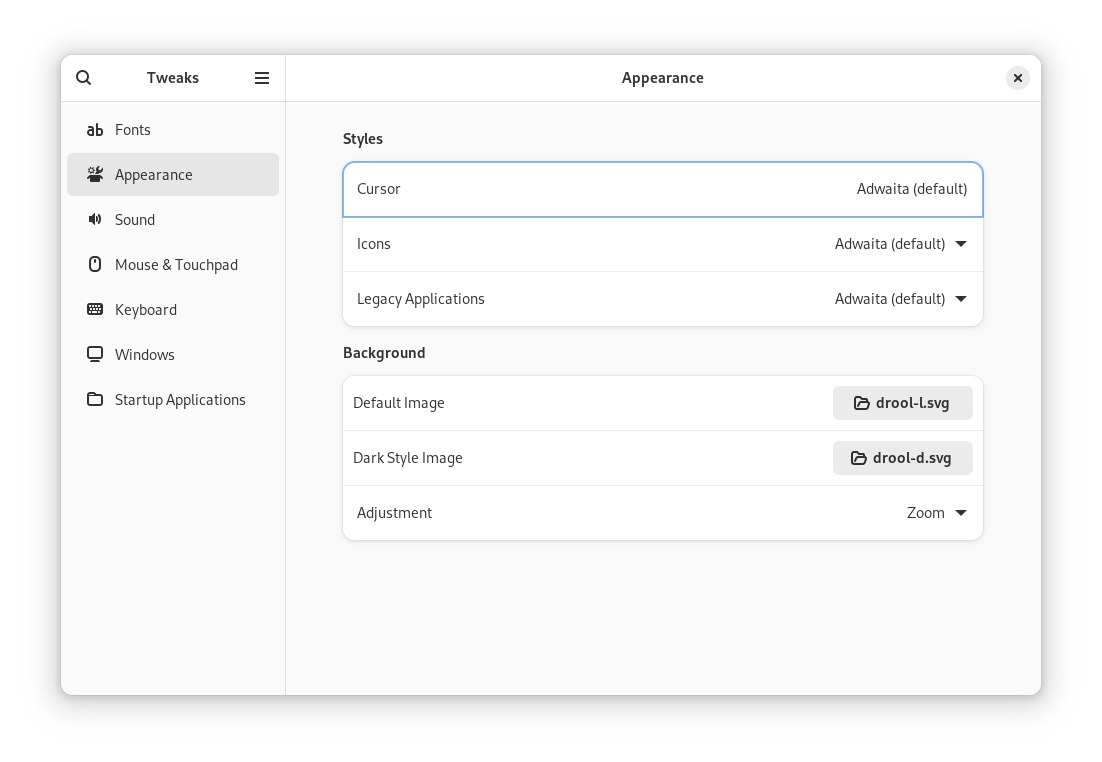Click 'Adwaita (default)' value for Legacy Applications
1102x762 pixels.
890,299
